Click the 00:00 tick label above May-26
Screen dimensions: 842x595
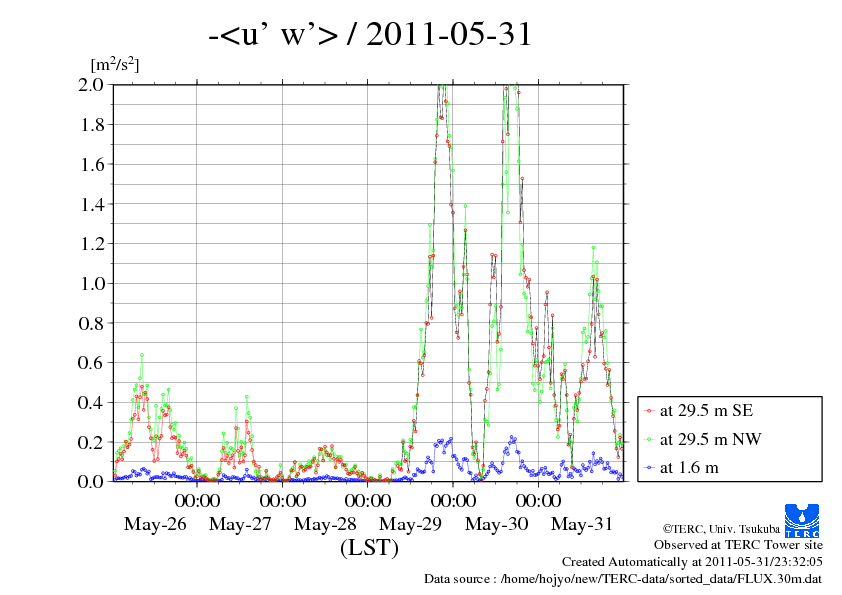[x=197, y=500]
